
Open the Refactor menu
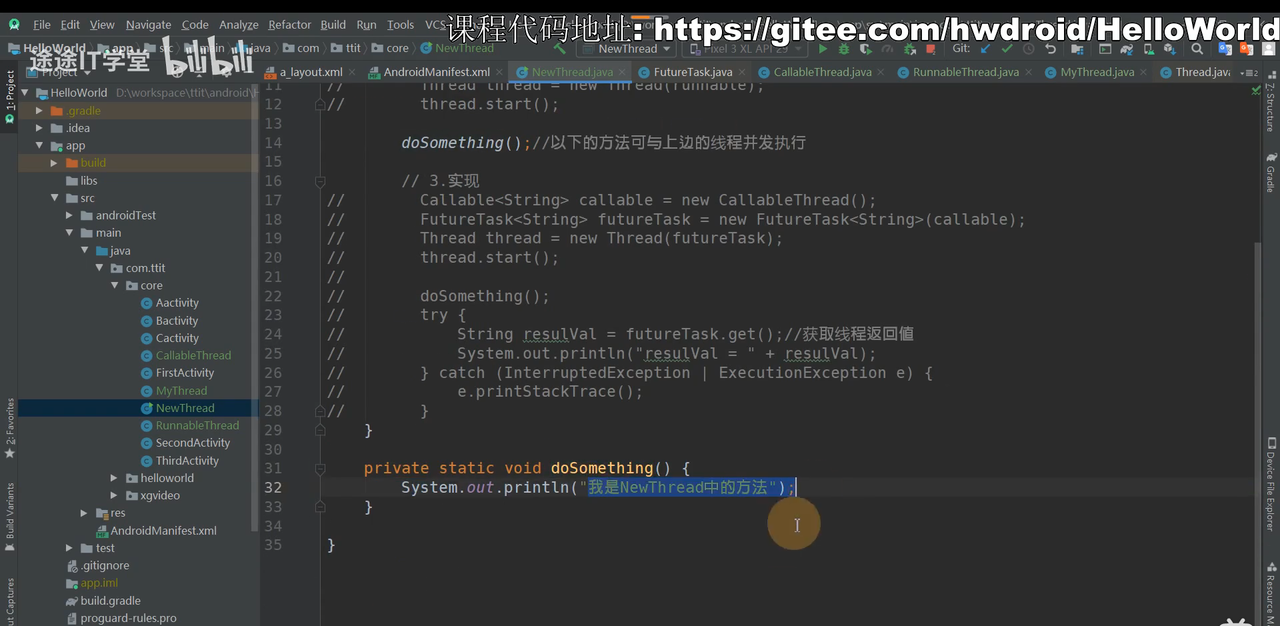289,24
